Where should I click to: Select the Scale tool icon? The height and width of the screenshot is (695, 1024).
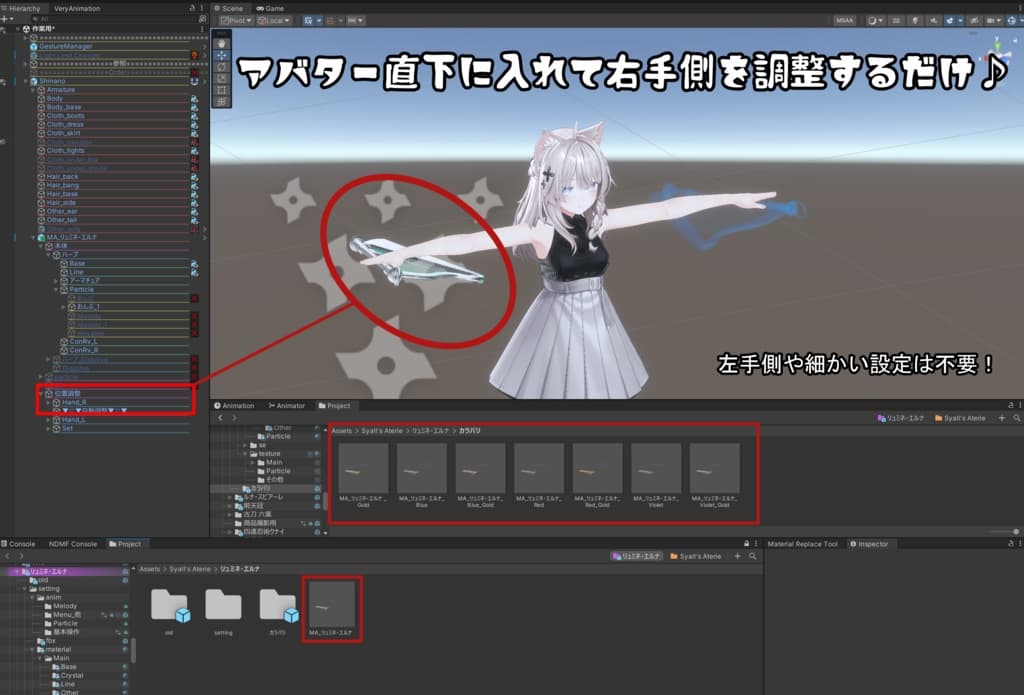(x=222, y=77)
